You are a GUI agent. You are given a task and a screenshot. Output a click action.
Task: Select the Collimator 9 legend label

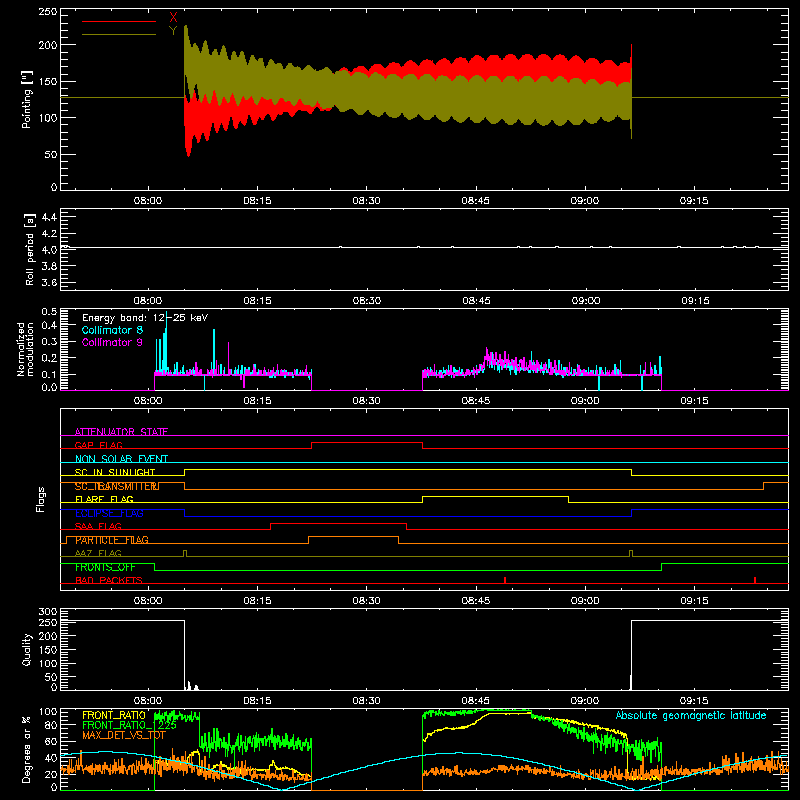point(112,342)
